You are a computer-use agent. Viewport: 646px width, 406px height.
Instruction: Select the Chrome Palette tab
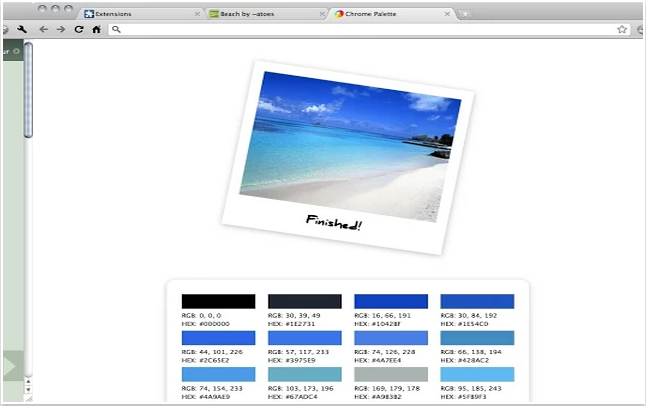(380, 14)
